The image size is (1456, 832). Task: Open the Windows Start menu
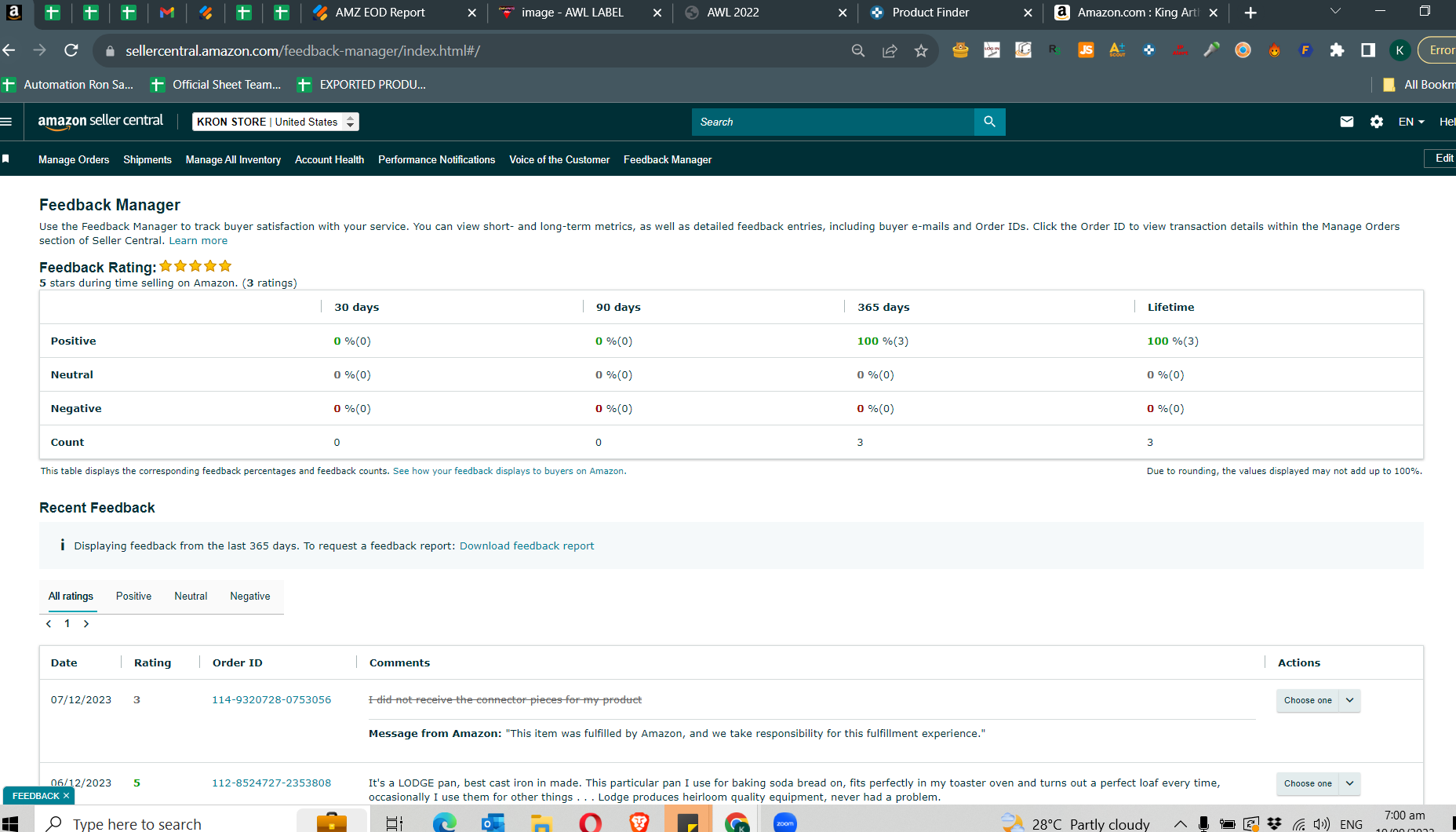tap(10, 823)
